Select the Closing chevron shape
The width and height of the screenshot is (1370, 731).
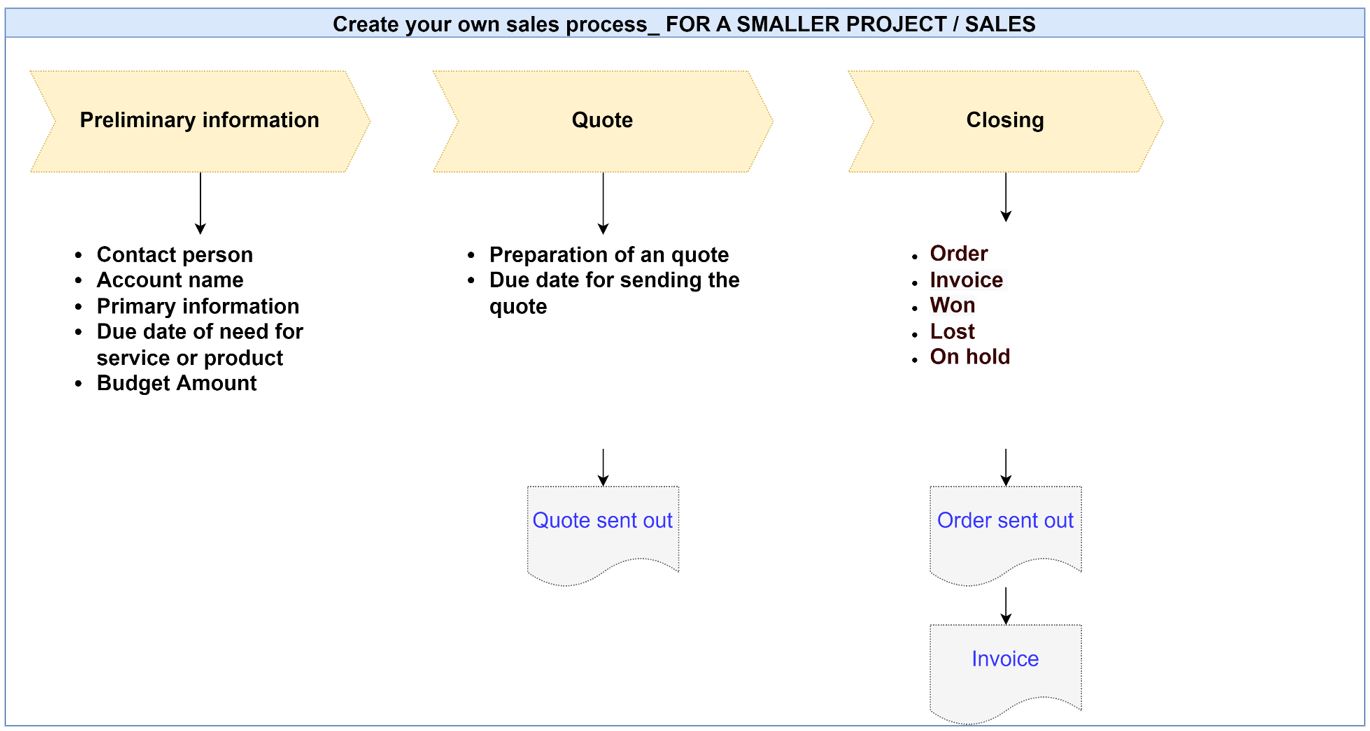pyautogui.click(x=1005, y=121)
